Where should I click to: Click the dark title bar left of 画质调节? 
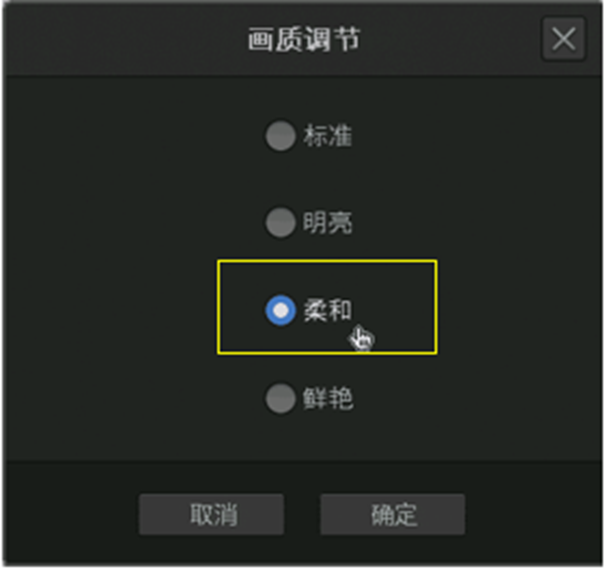(x=123, y=39)
